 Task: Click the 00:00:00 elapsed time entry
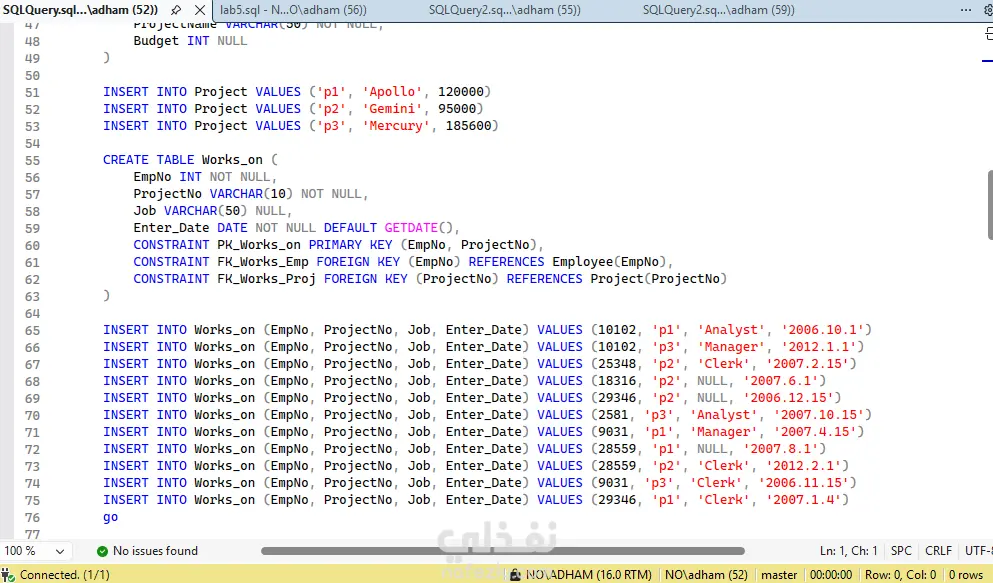[831, 575]
